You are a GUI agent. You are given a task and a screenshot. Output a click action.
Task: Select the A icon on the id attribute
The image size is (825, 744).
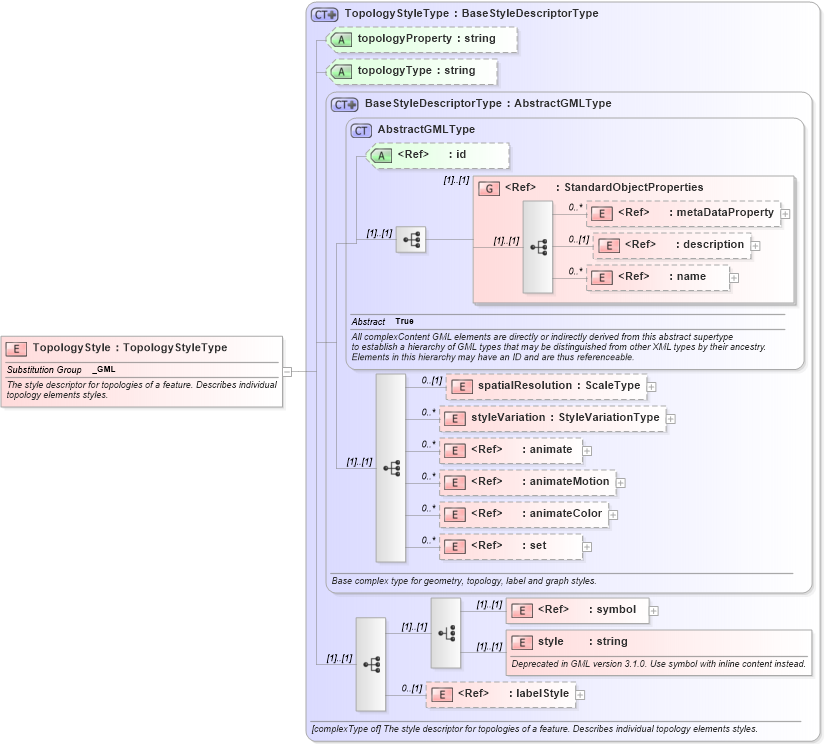(380, 155)
